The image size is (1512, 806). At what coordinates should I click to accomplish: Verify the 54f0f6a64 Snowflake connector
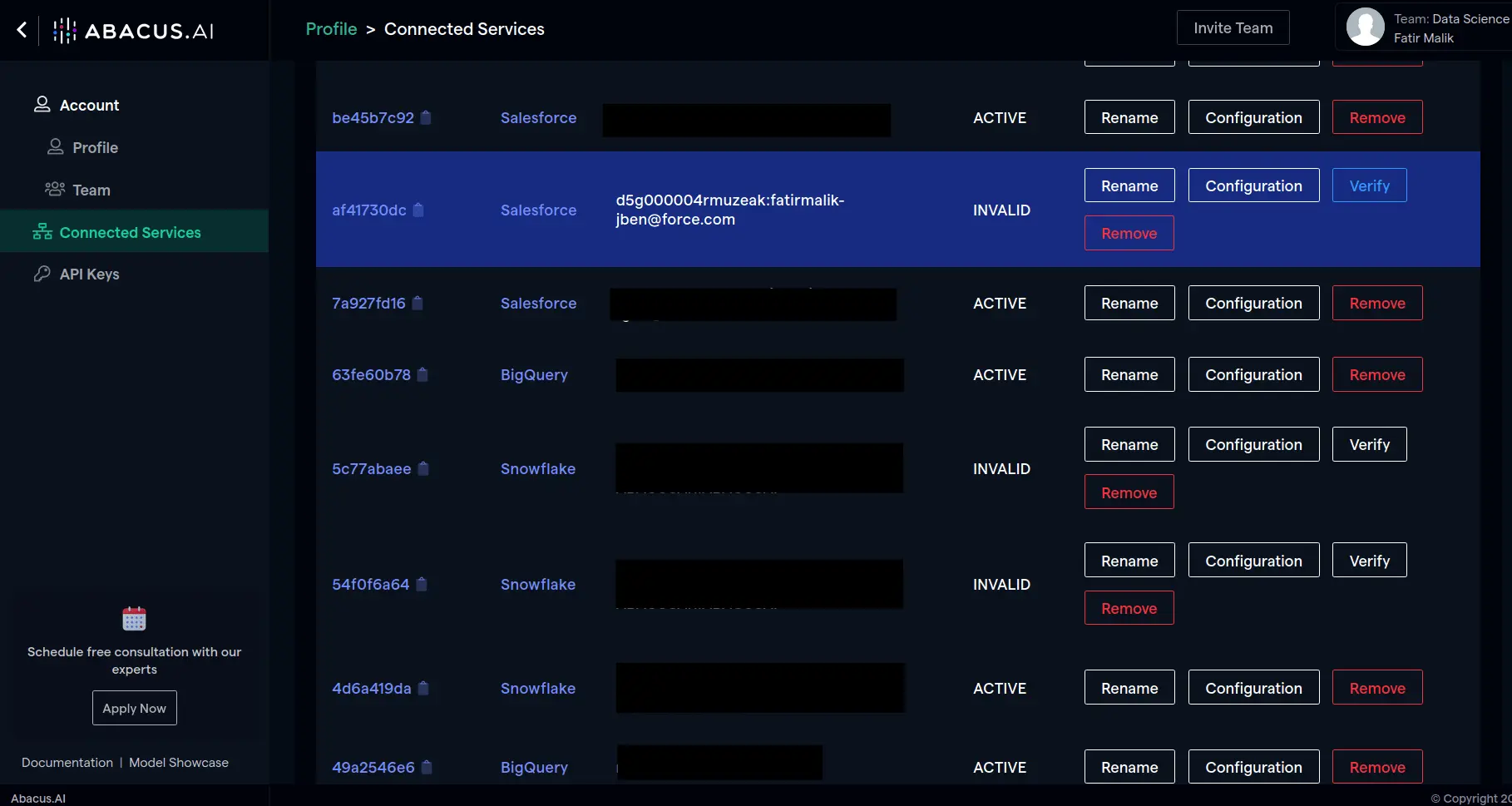1370,561
